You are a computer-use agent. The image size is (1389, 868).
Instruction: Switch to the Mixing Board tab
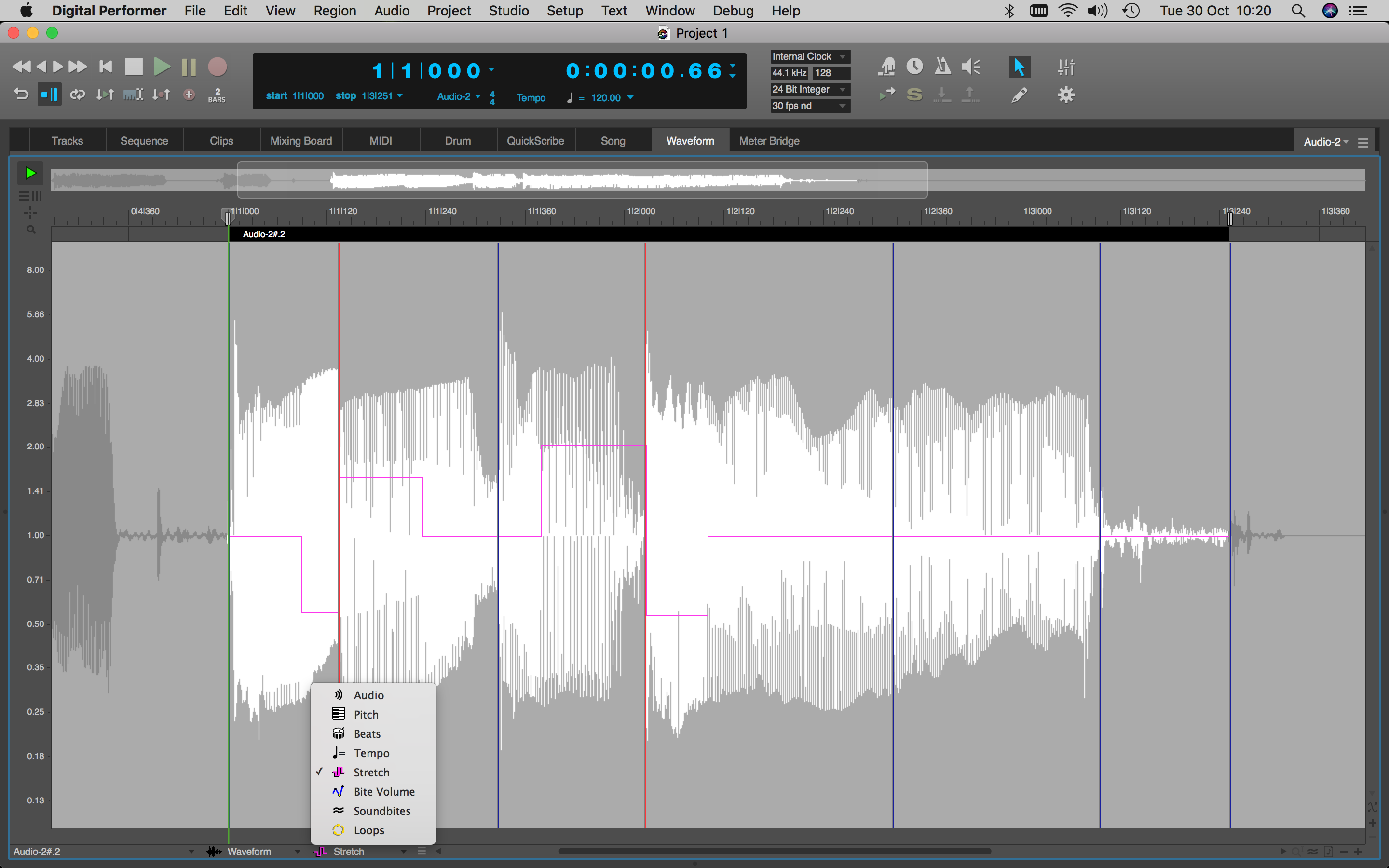[x=301, y=141]
